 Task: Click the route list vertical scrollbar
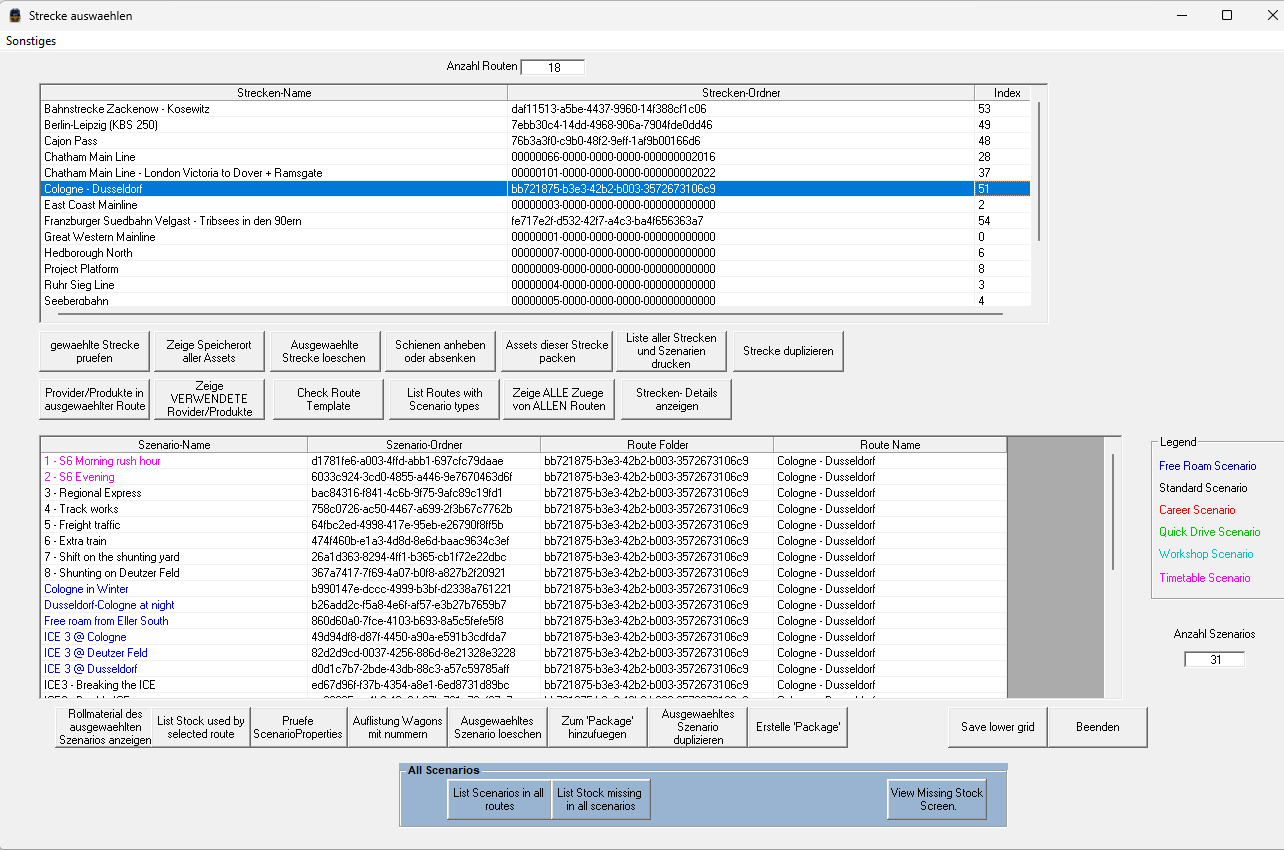[1039, 170]
